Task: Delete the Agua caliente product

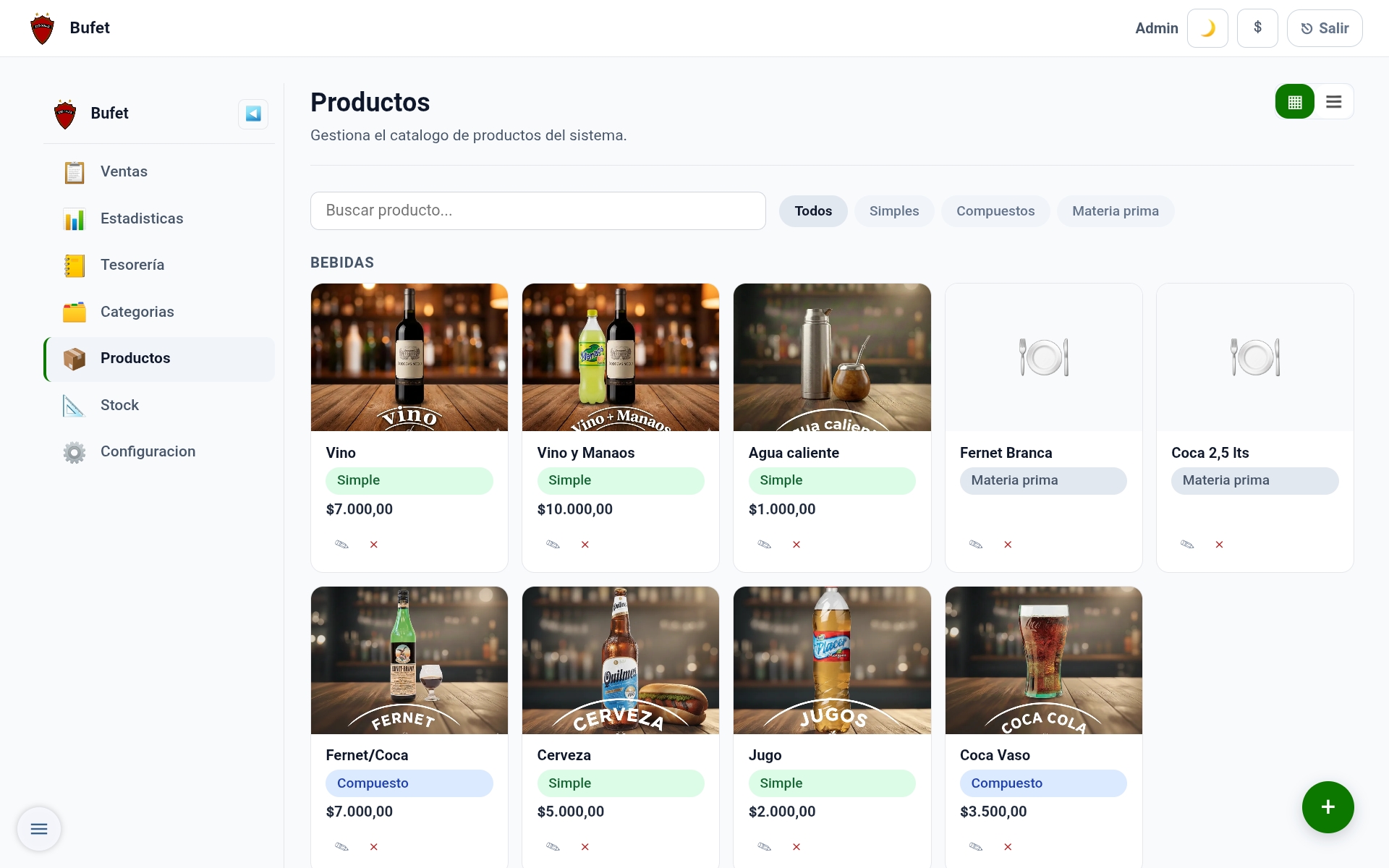Action: click(797, 545)
